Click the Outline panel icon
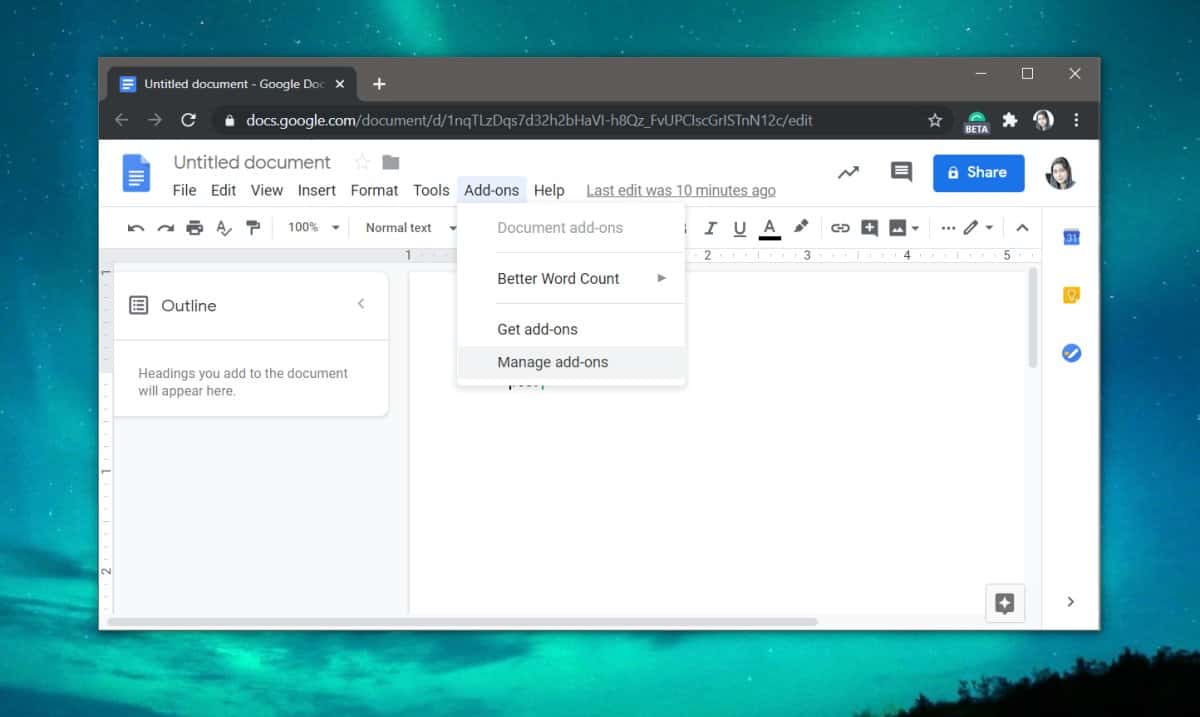 (x=139, y=305)
